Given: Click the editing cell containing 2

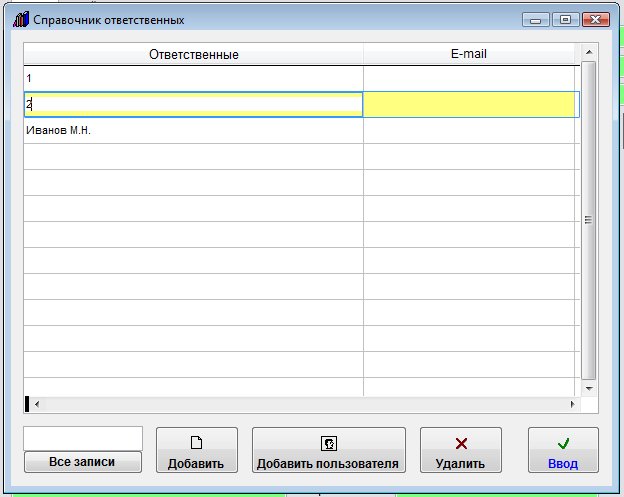Looking at the screenshot, I should click(x=193, y=105).
